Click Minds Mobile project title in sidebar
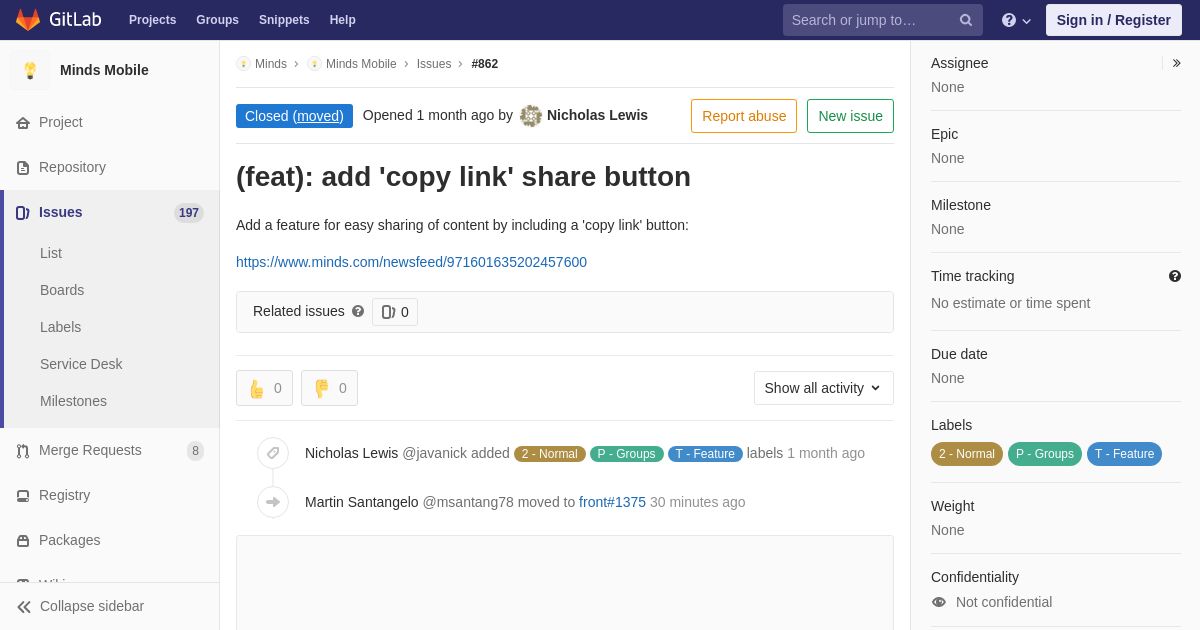The image size is (1200, 630). [104, 70]
